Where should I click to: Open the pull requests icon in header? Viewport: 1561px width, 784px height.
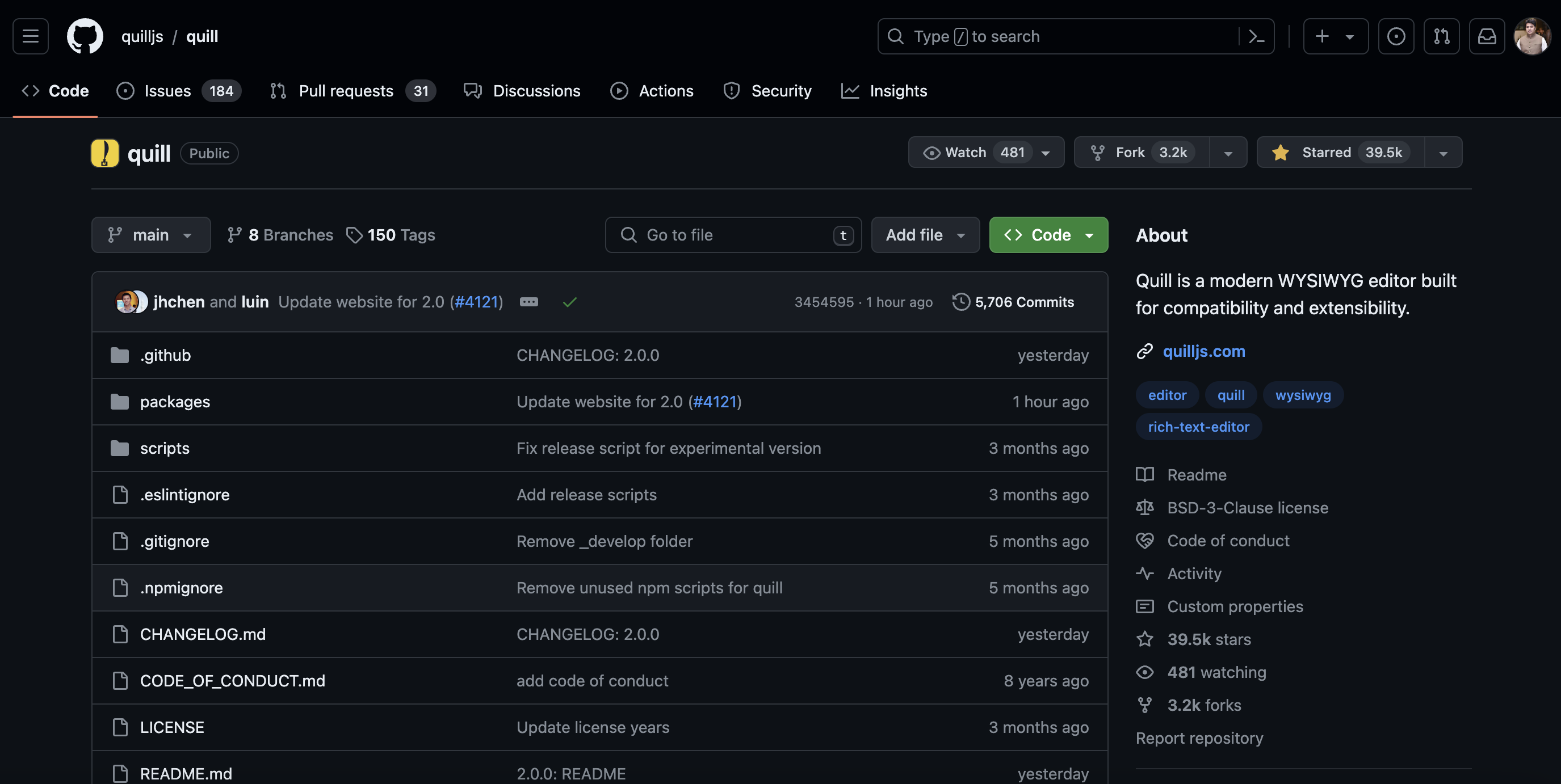[1441, 36]
